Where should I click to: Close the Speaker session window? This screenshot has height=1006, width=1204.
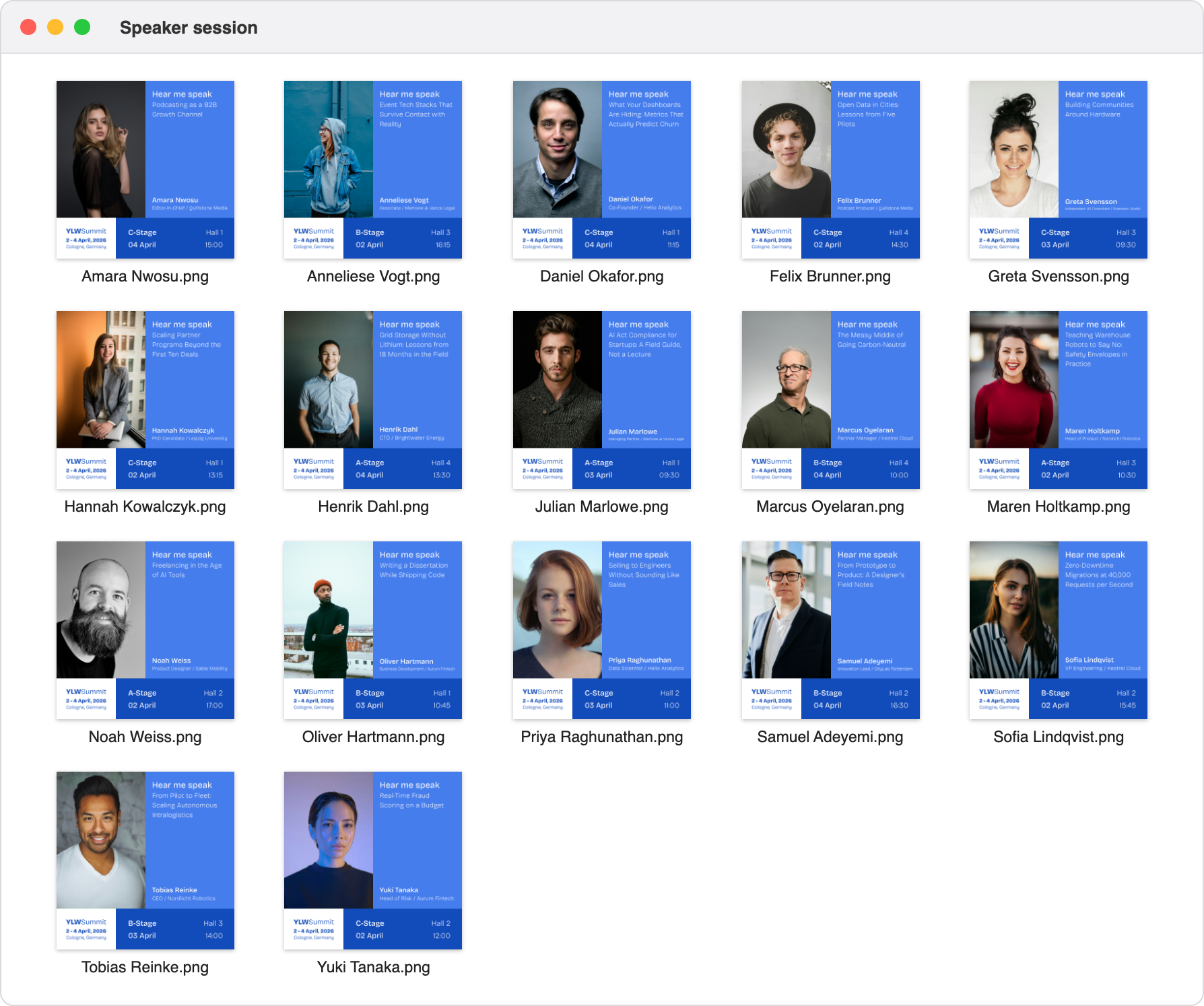[28, 27]
